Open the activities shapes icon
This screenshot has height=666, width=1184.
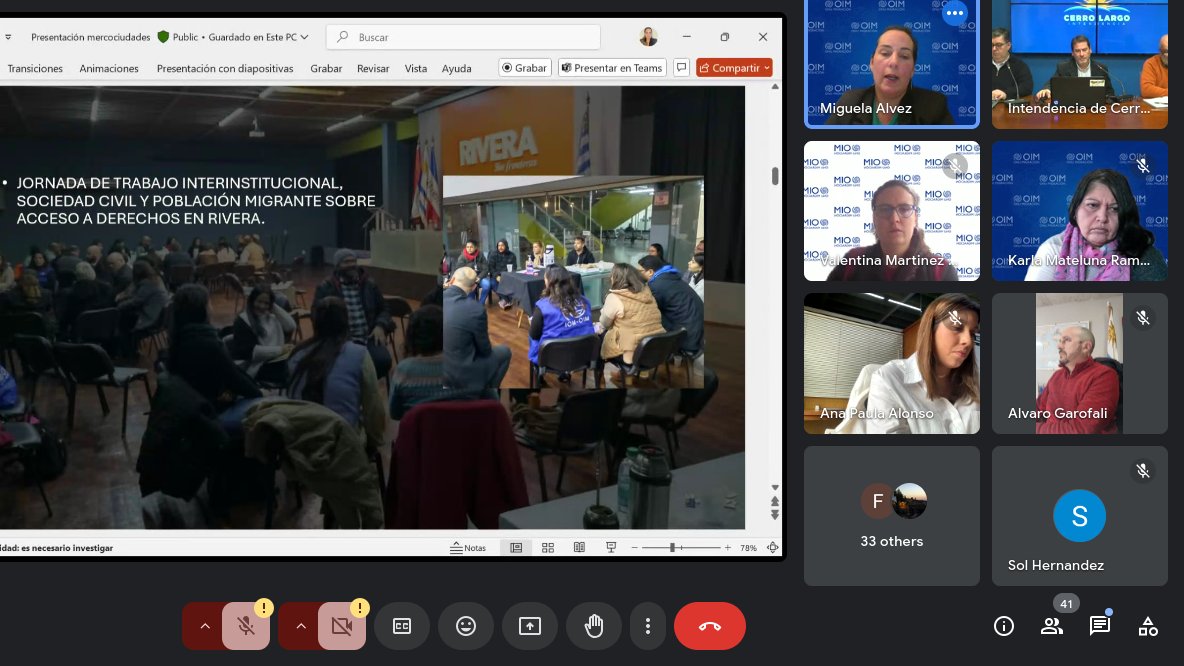(x=1148, y=626)
